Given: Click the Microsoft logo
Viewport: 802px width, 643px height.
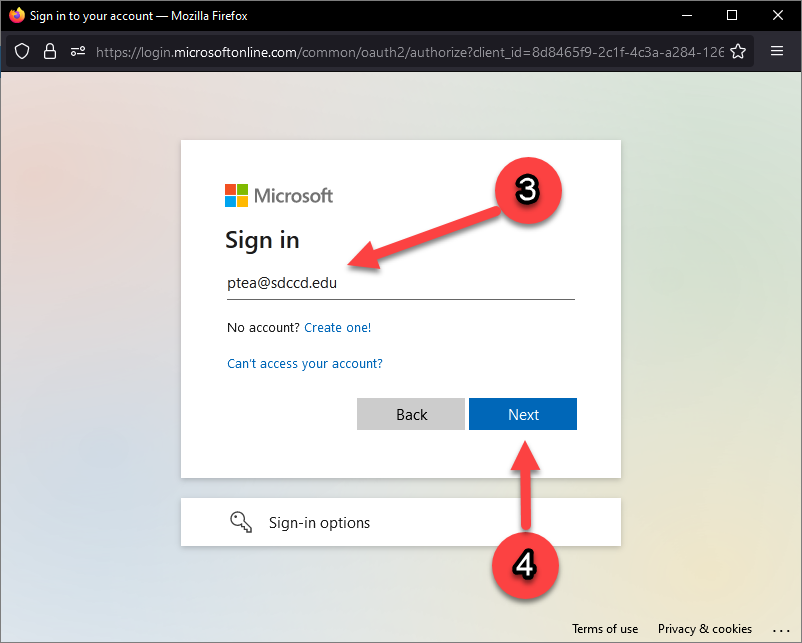Looking at the screenshot, I should pyautogui.click(x=279, y=195).
